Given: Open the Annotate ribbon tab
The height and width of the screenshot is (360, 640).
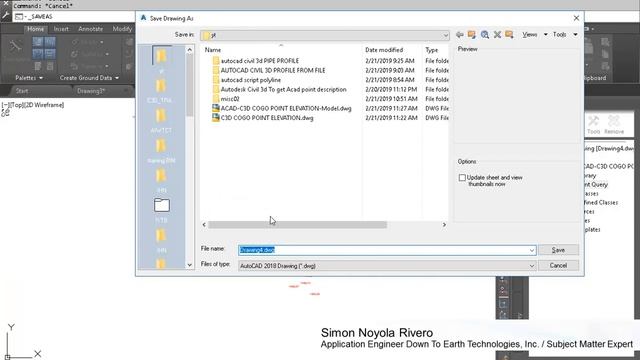Looking at the screenshot, I should 91,29.
